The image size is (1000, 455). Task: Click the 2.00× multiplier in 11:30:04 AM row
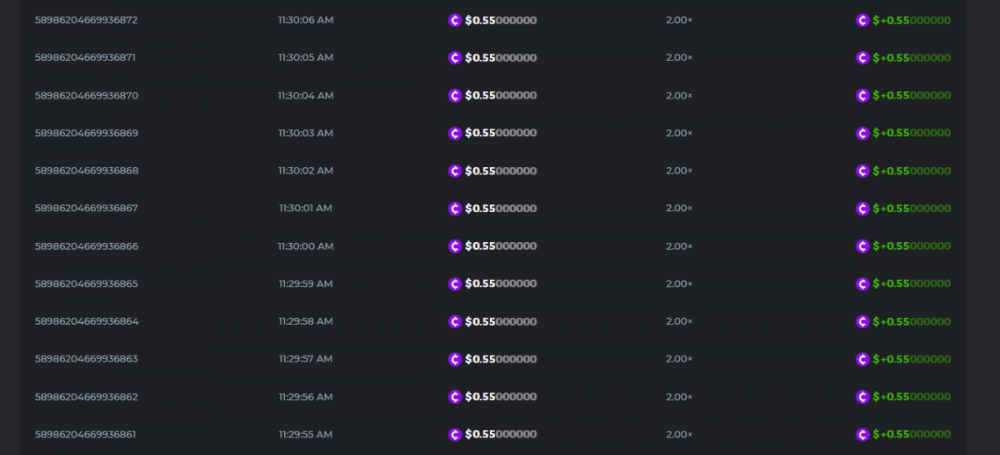point(679,95)
